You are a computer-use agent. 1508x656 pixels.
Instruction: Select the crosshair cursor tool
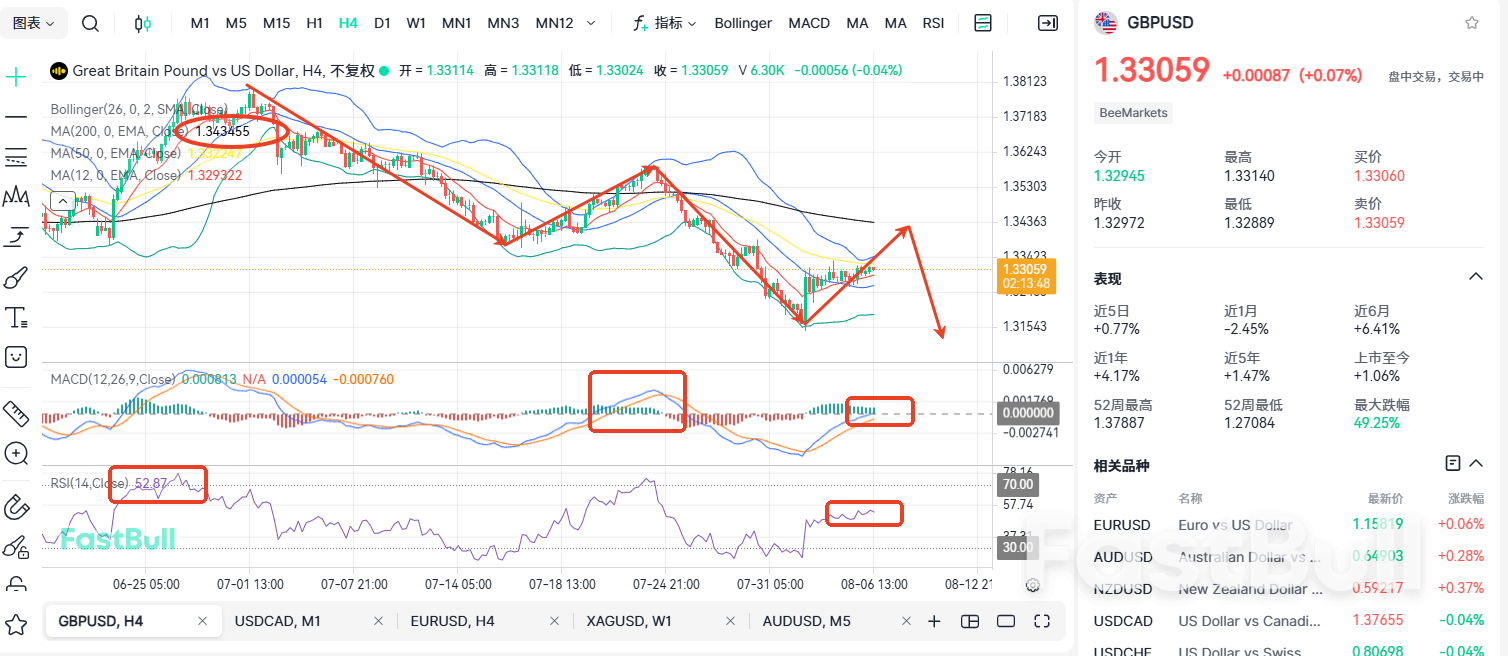coord(16,77)
